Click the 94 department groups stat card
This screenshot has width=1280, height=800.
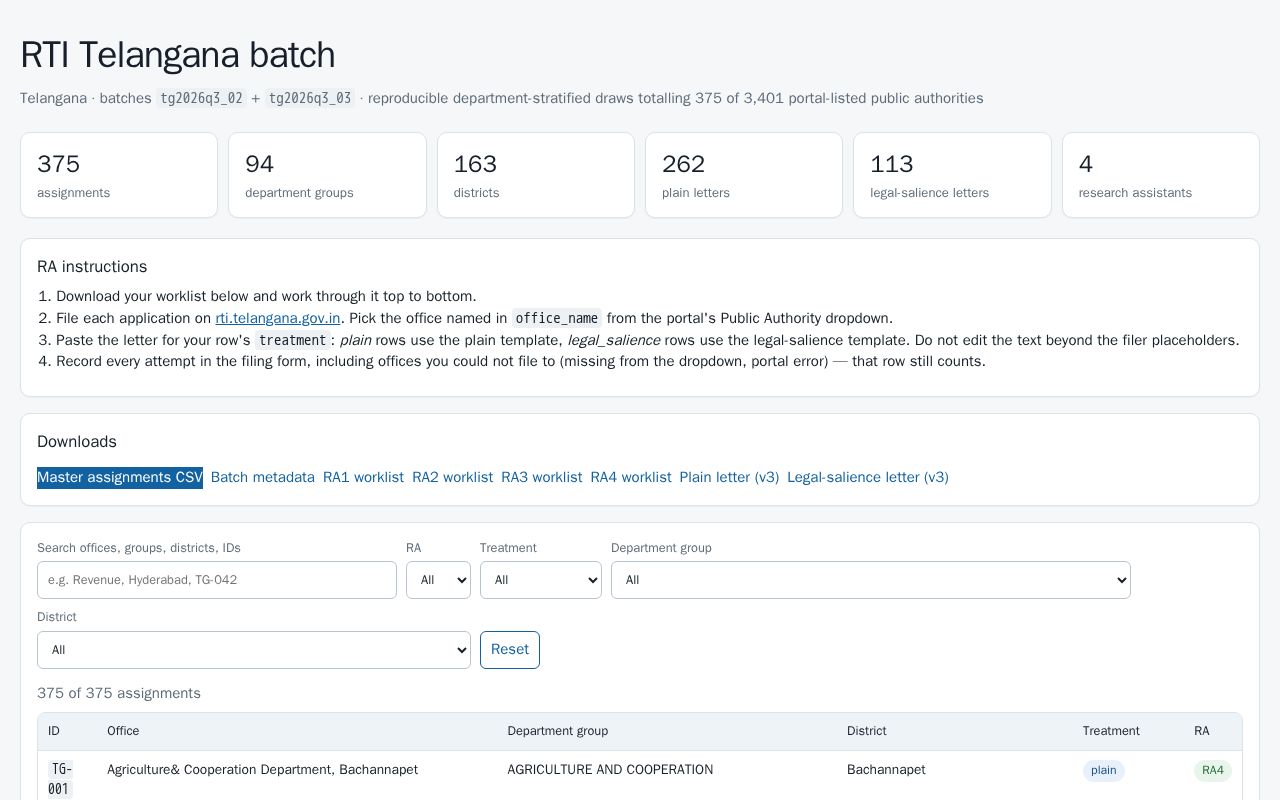click(x=327, y=175)
